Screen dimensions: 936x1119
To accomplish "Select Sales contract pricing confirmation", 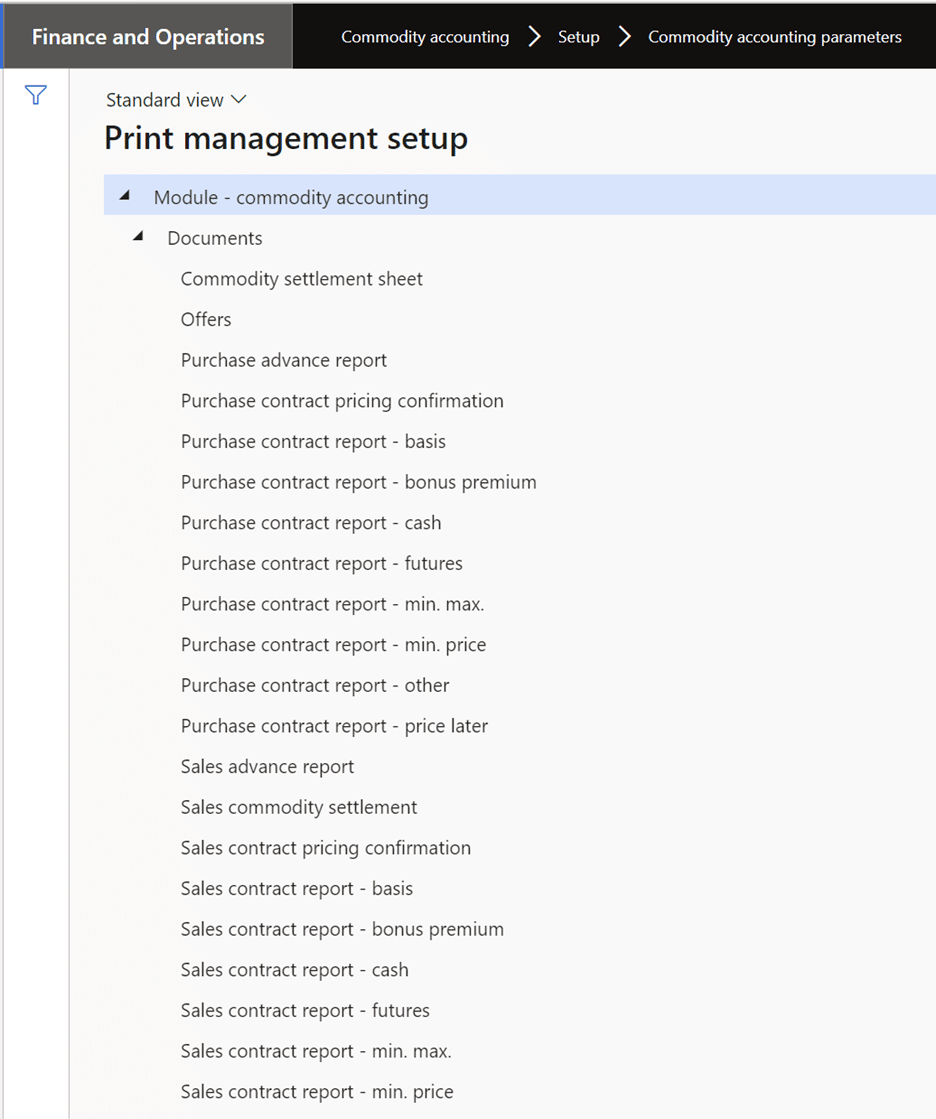I will (325, 847).
